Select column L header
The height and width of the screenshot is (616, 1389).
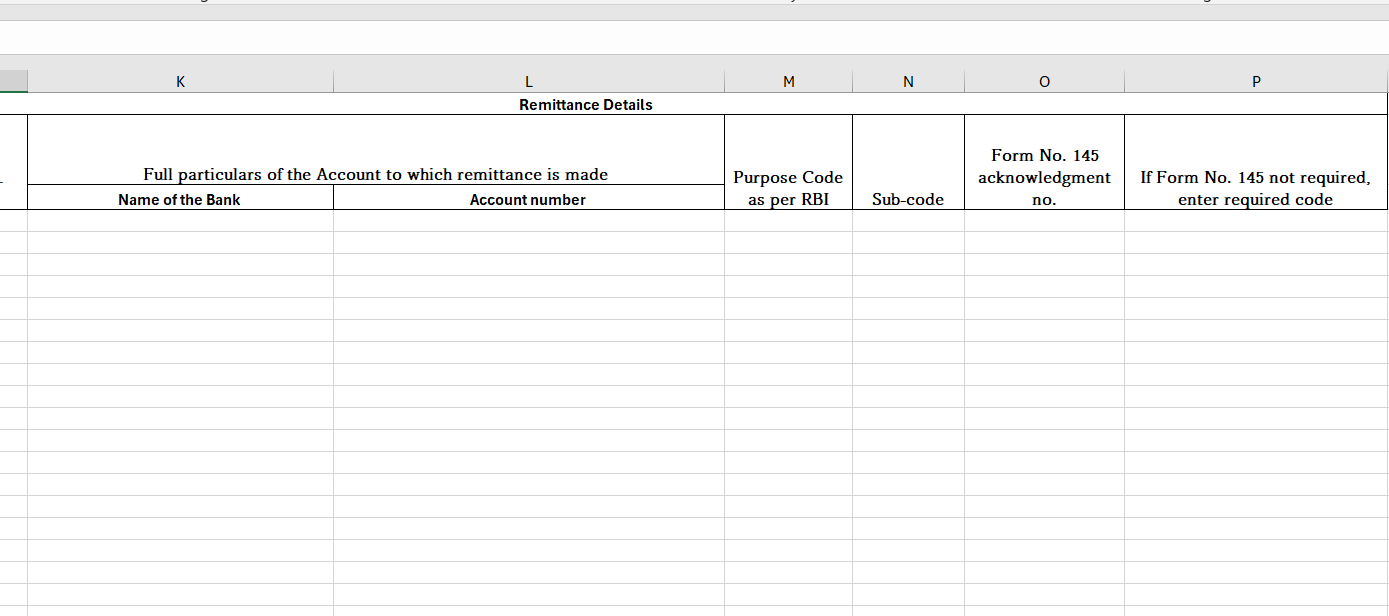click(529, 82)
